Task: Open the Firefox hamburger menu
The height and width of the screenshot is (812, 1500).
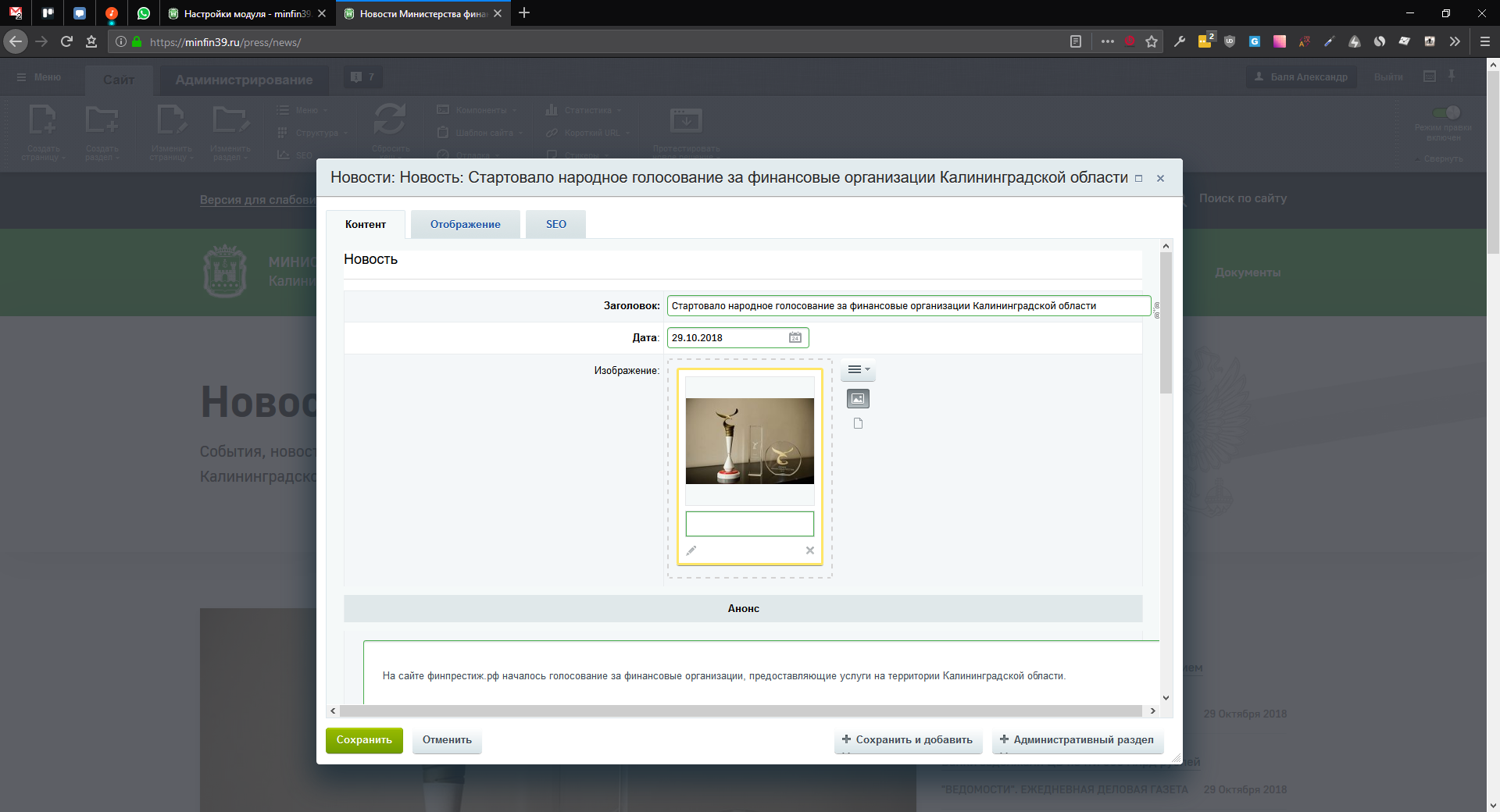Action: pos(1484,42)
